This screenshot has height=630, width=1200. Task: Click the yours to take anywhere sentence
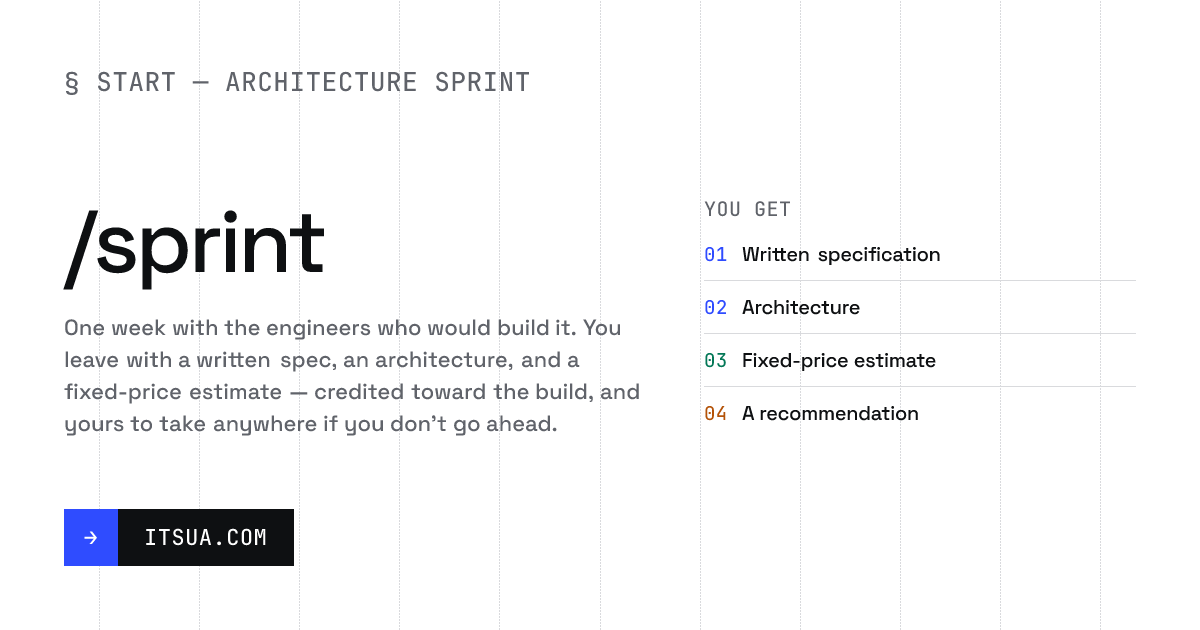tap(310, 424)
